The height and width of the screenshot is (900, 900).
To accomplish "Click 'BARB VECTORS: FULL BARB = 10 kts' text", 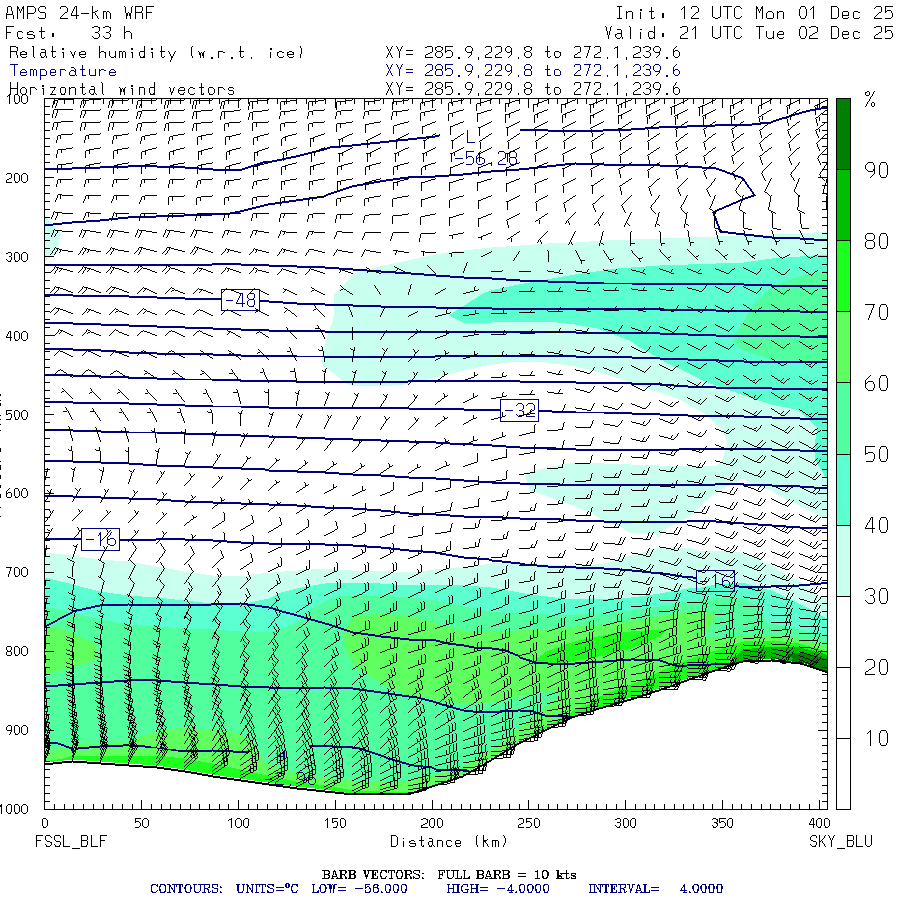I will click(449, 875).
